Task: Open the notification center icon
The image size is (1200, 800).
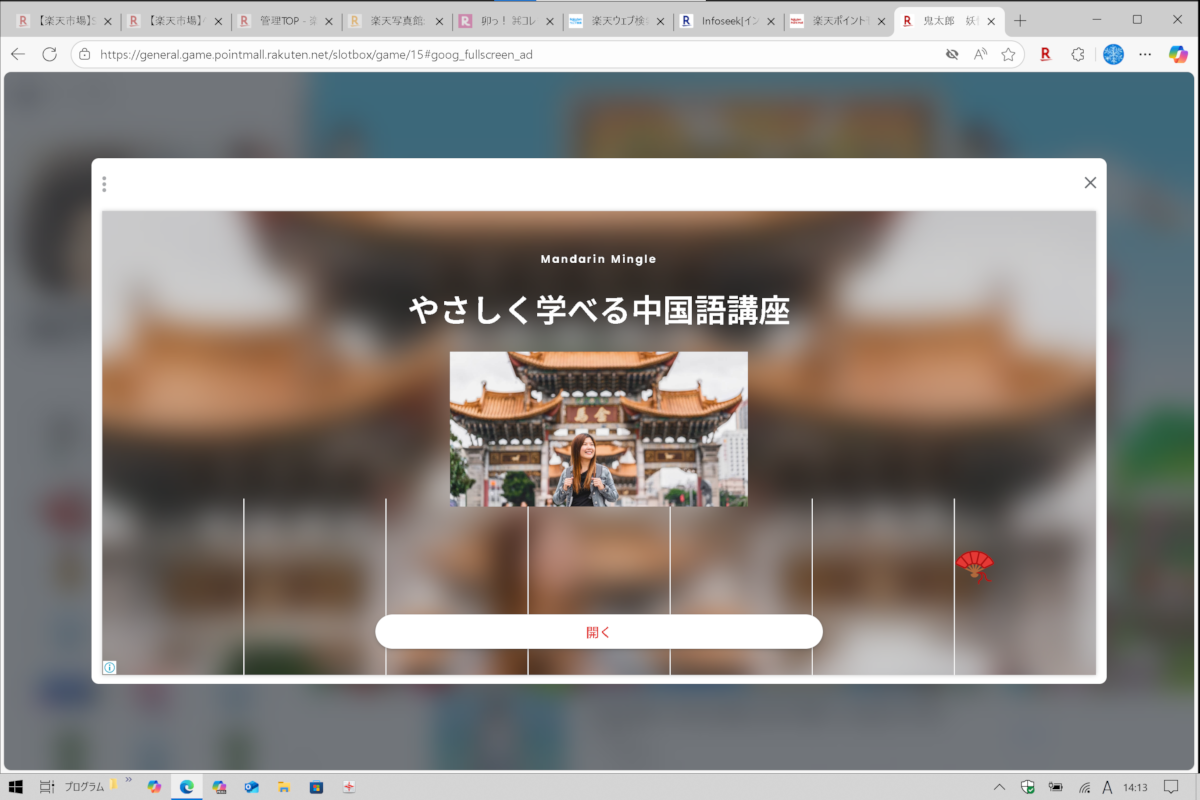Action: point(1172,787)
